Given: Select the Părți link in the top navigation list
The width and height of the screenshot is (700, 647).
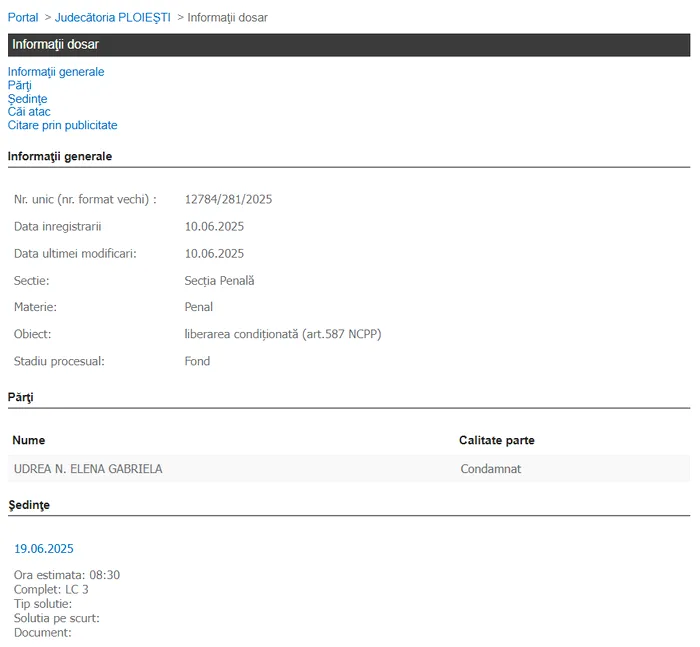Looking at the screenshot, I should (20, 85).
